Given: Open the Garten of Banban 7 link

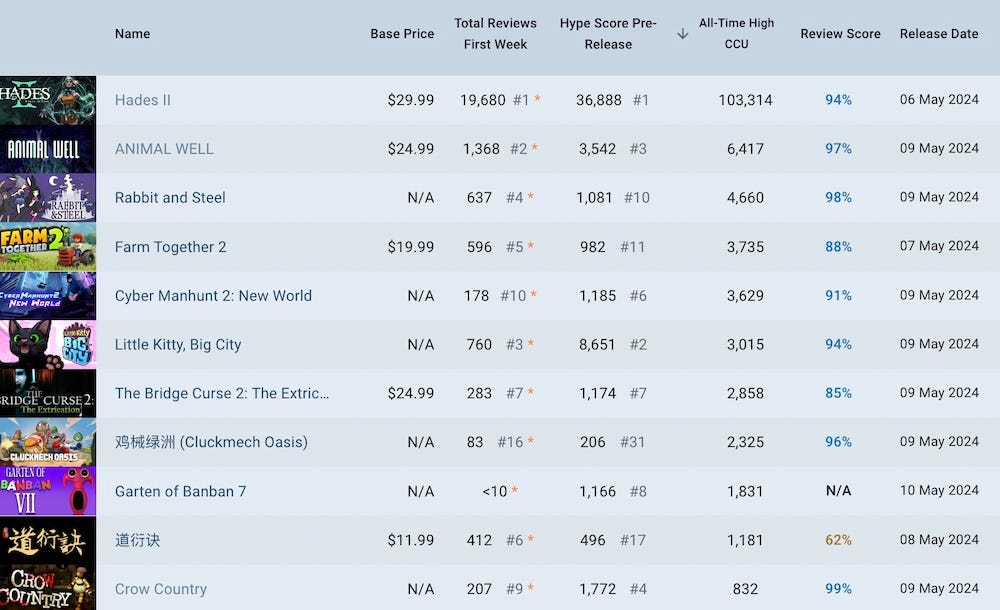Looking at the screenshot, I should click(180, 491).
